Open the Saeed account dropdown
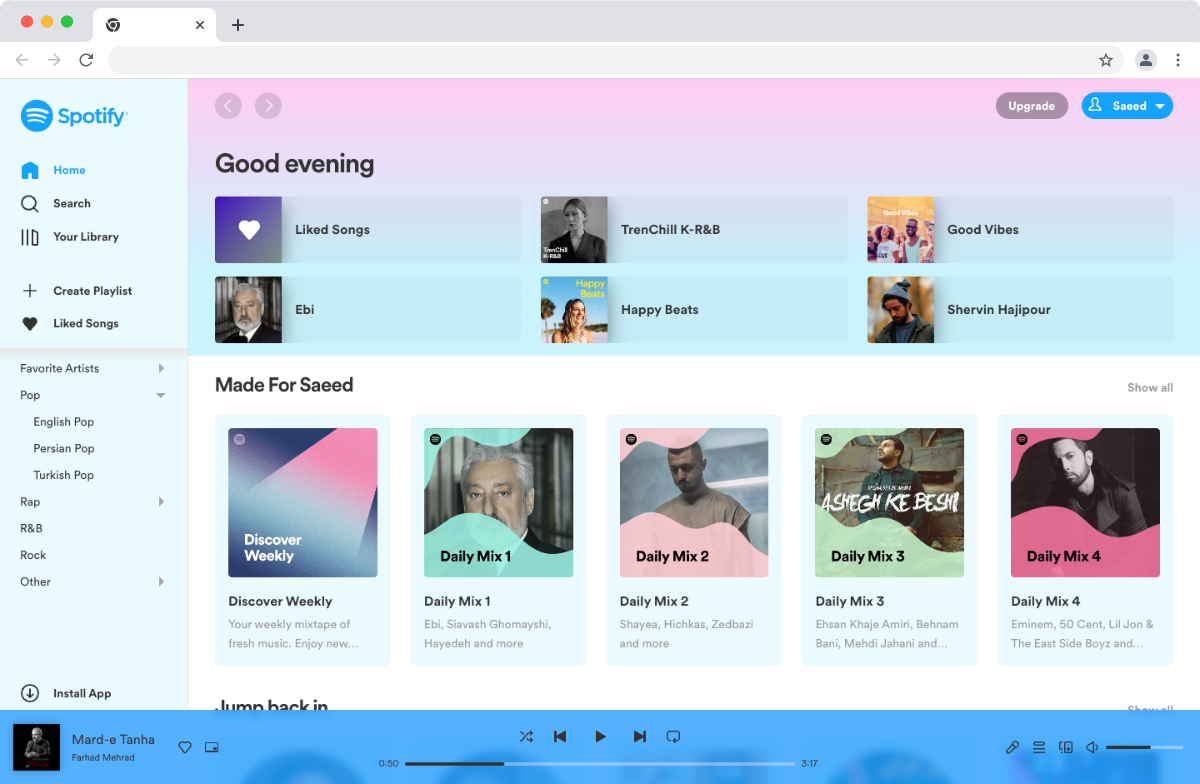This screenshot has width=1200, height=784. pos(1127,106)
